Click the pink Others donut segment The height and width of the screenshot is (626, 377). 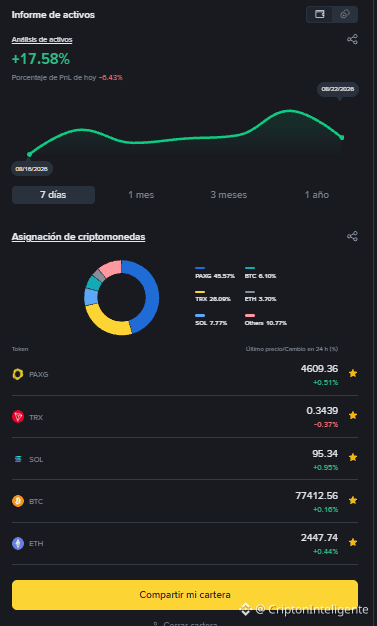point(111,269)
